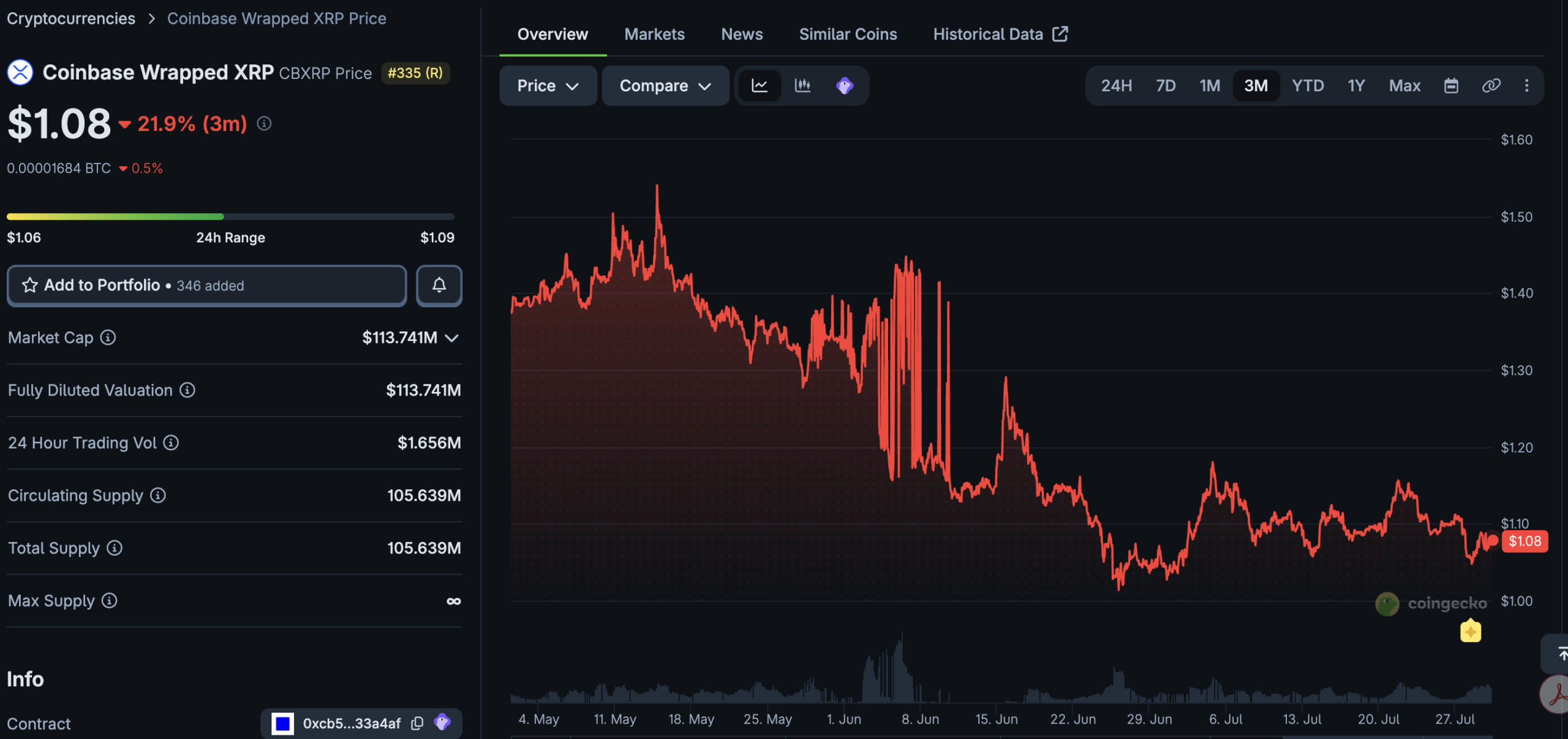
Task: Click the bell price alert icon
Action: (x=439, y=285)
